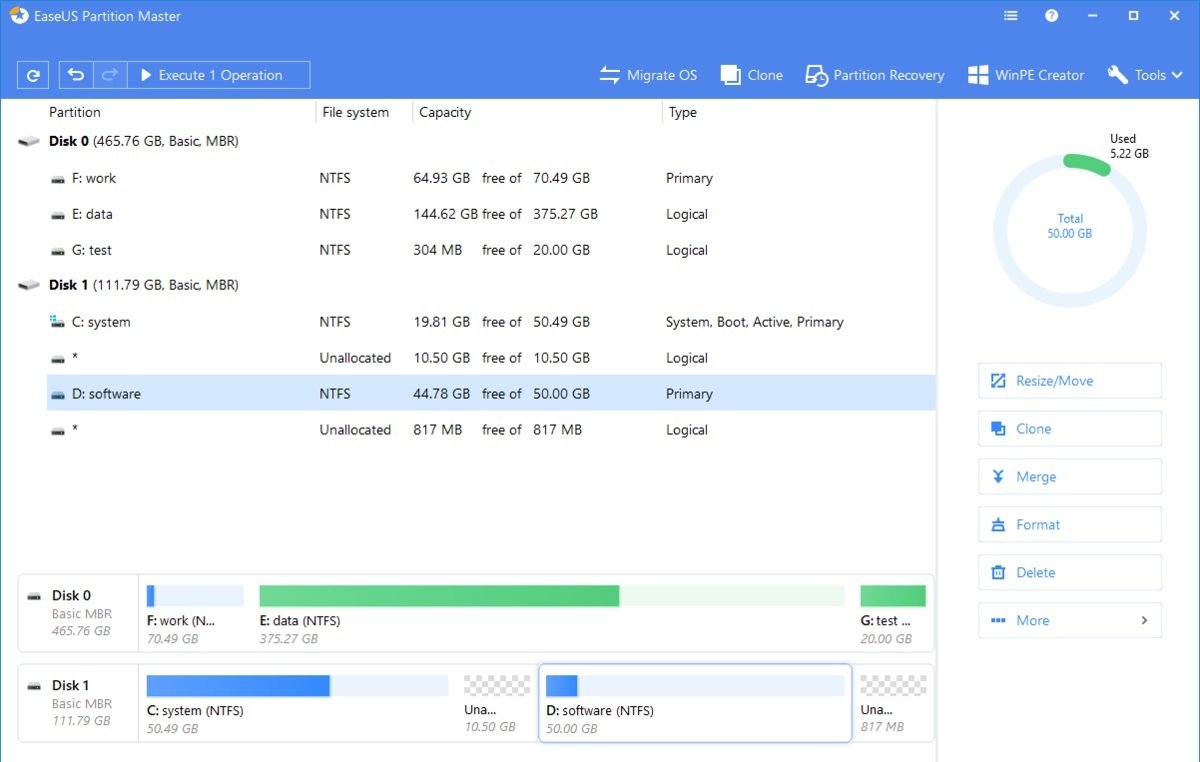1200x762 pixels.
Task: Expand the More options chevron
Action: [x=1145, y=621]
